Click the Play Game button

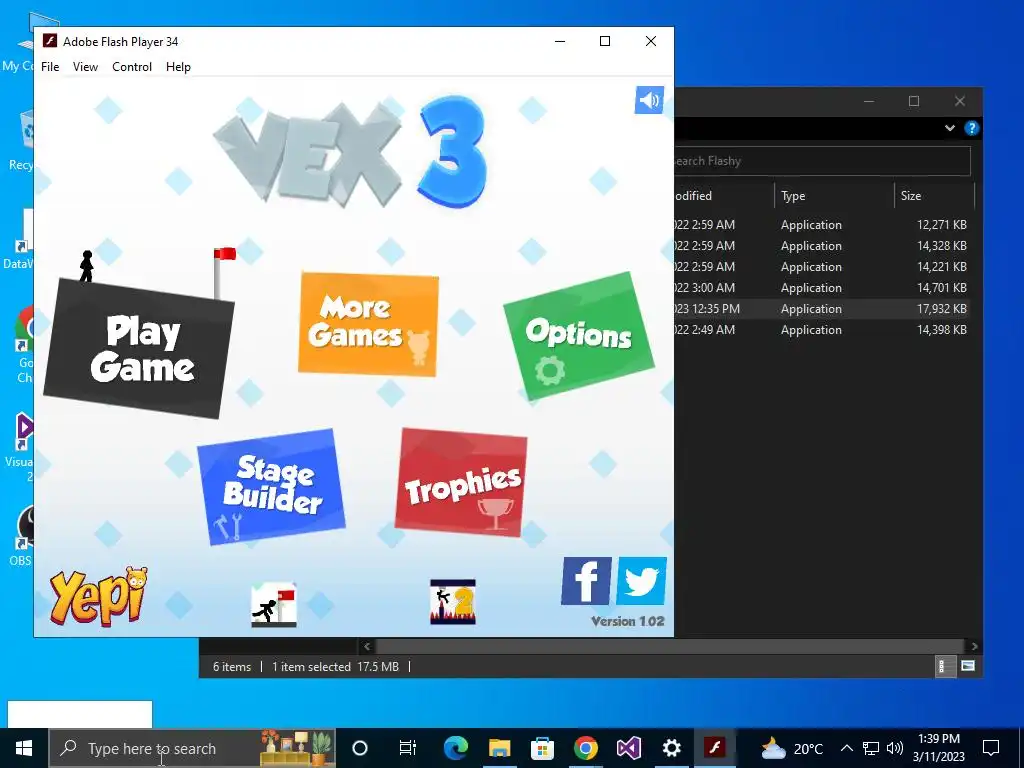pos(139,349)
